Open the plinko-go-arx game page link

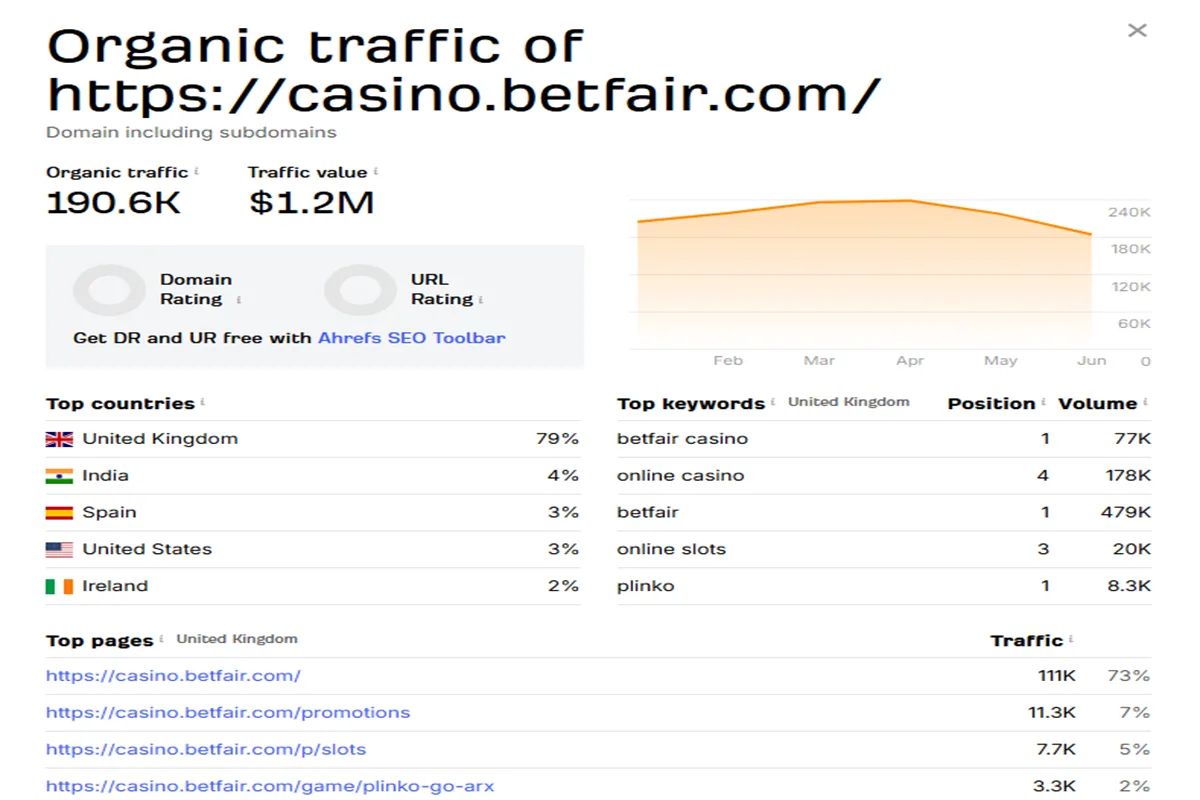[270, 786]
